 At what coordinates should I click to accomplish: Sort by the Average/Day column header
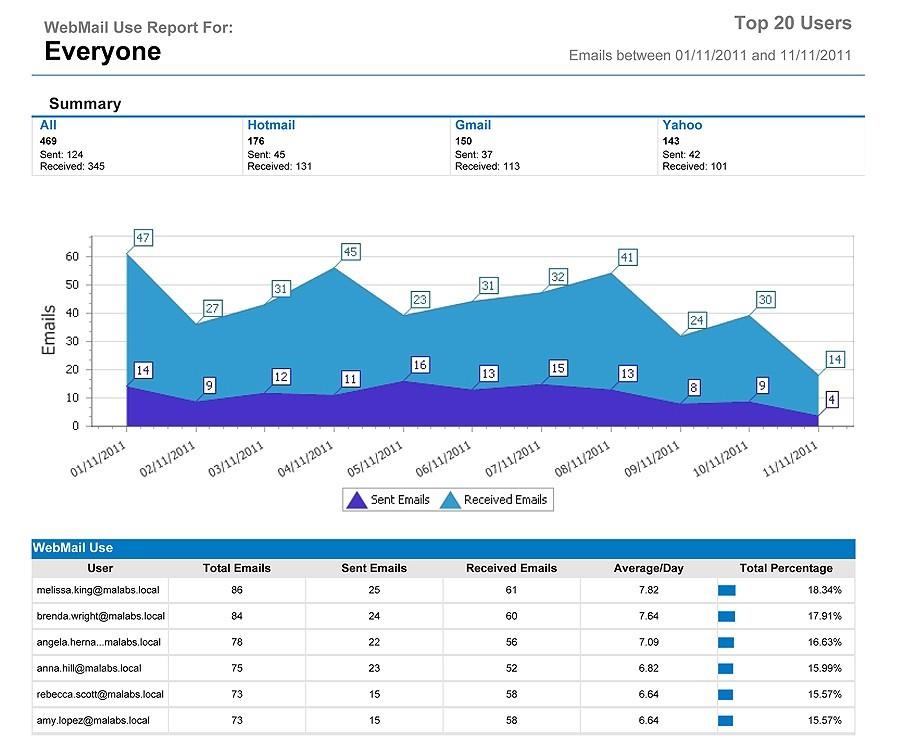point(649,568)
